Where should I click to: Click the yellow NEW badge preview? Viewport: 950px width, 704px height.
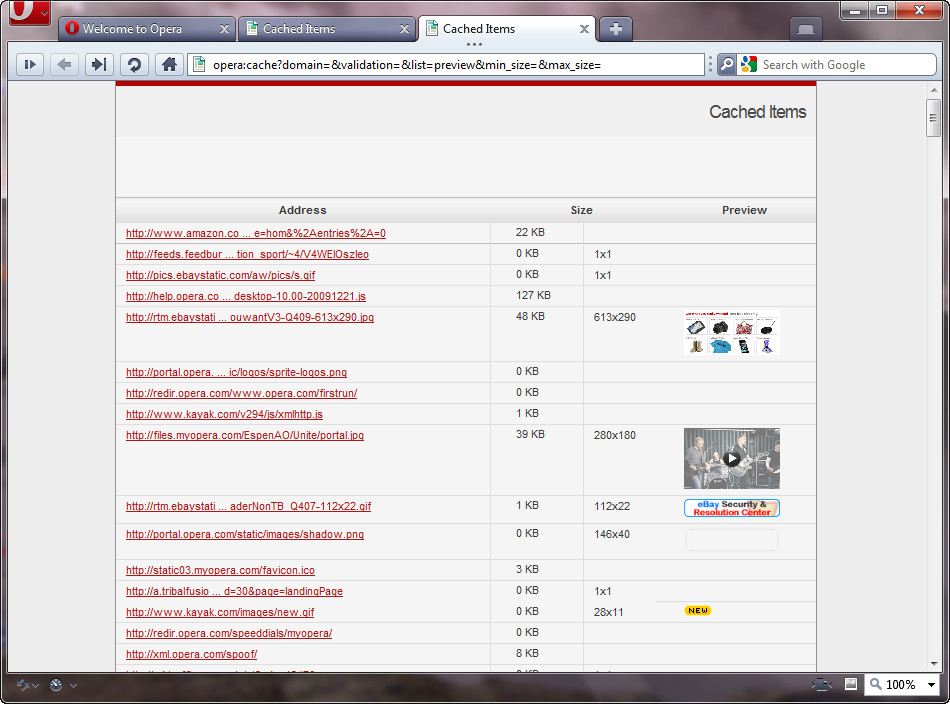tap(698, 610)
